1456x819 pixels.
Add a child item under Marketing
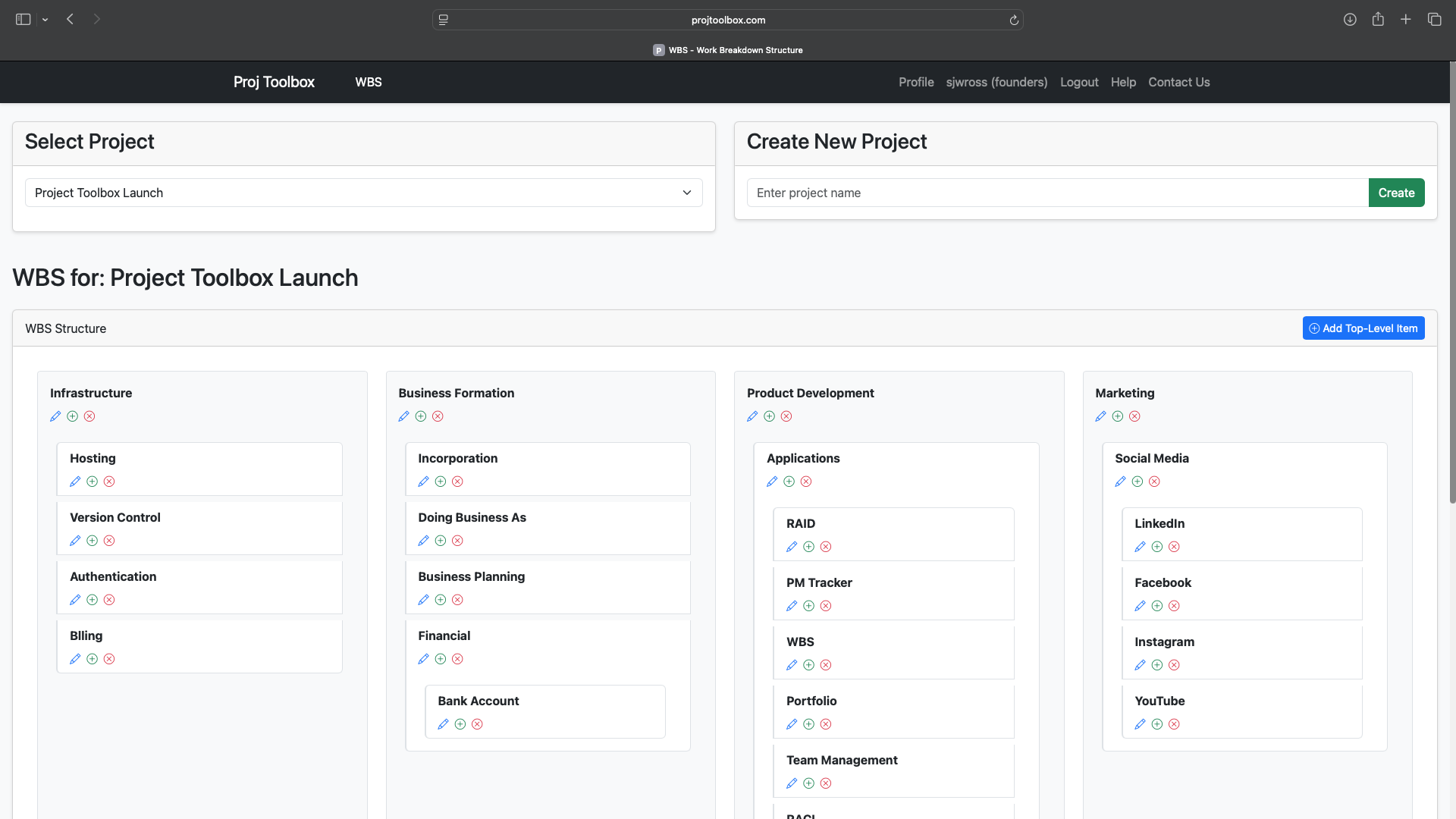1118,416
